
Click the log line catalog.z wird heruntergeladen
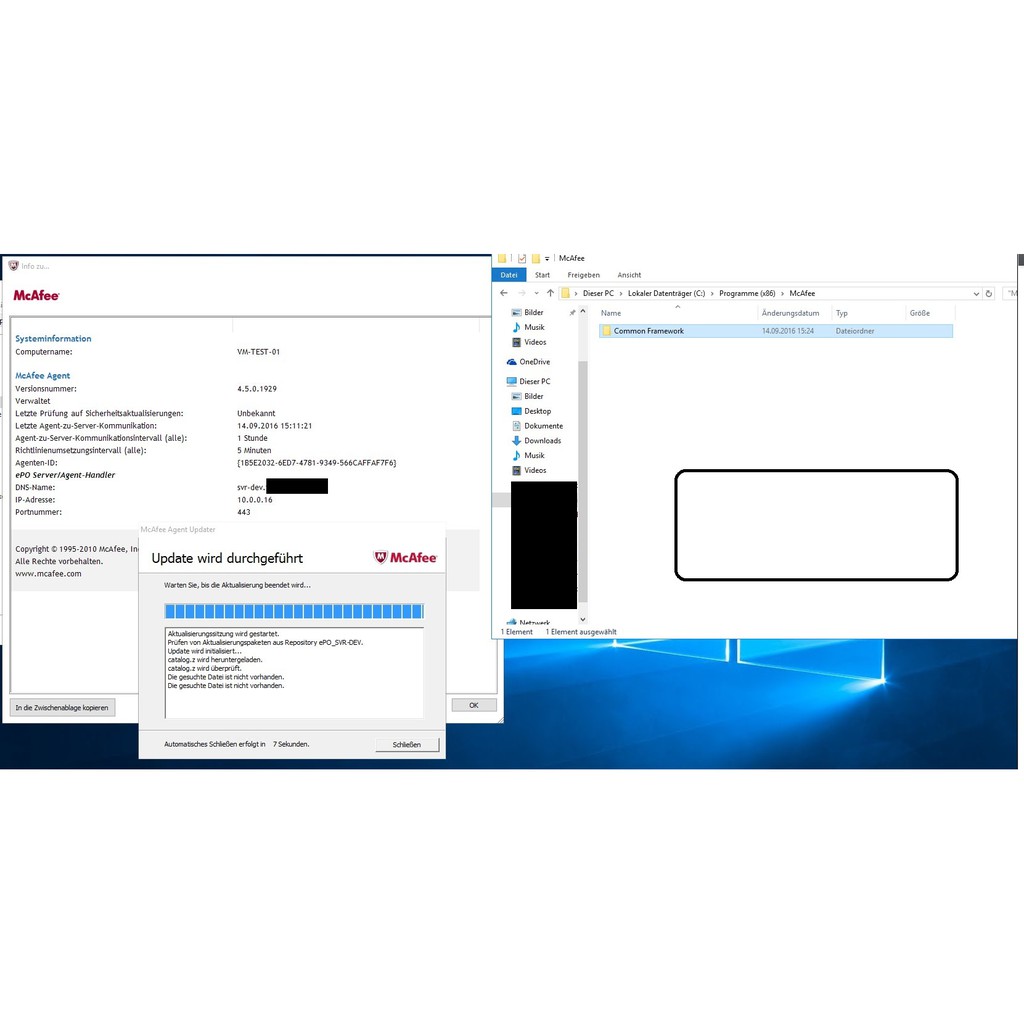click(x=215, y=660)
